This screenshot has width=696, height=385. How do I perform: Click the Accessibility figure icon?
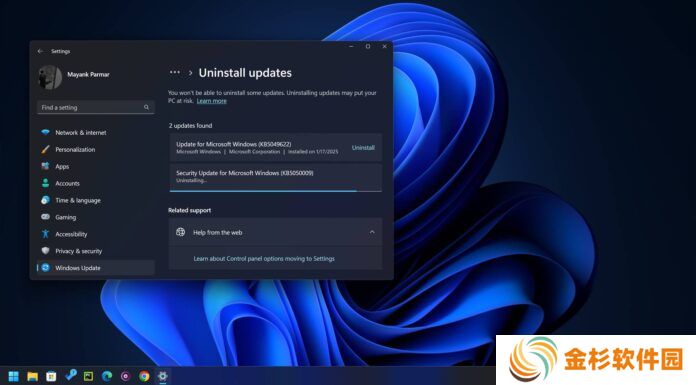(45, 234)
